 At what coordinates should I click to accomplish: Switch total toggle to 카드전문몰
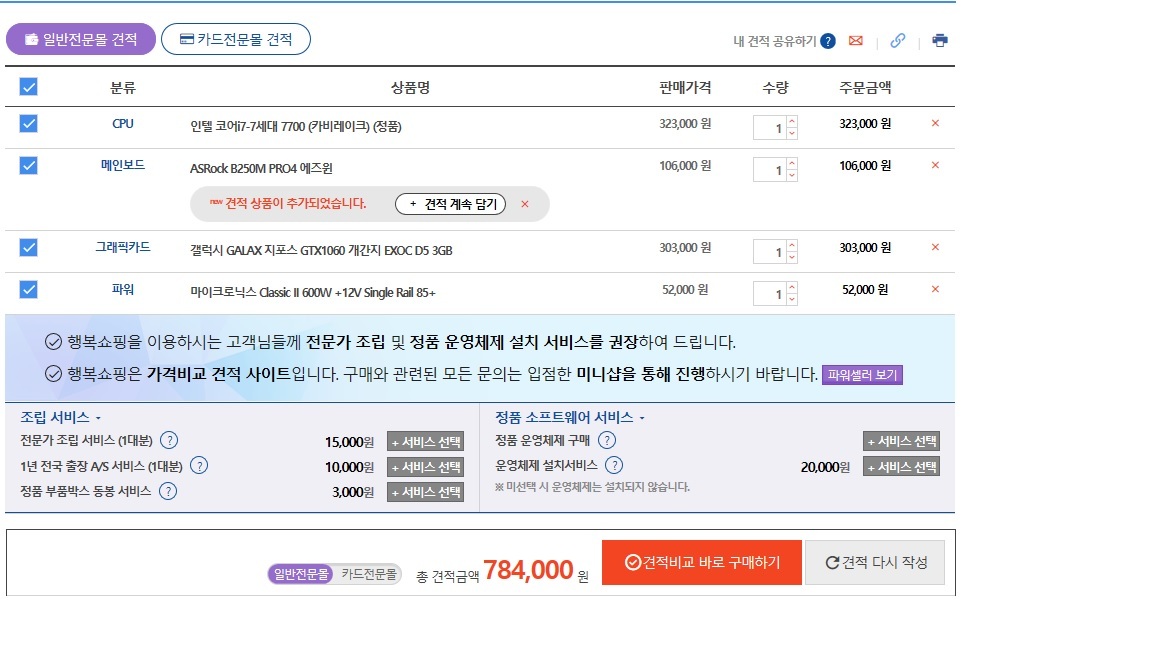368,574
